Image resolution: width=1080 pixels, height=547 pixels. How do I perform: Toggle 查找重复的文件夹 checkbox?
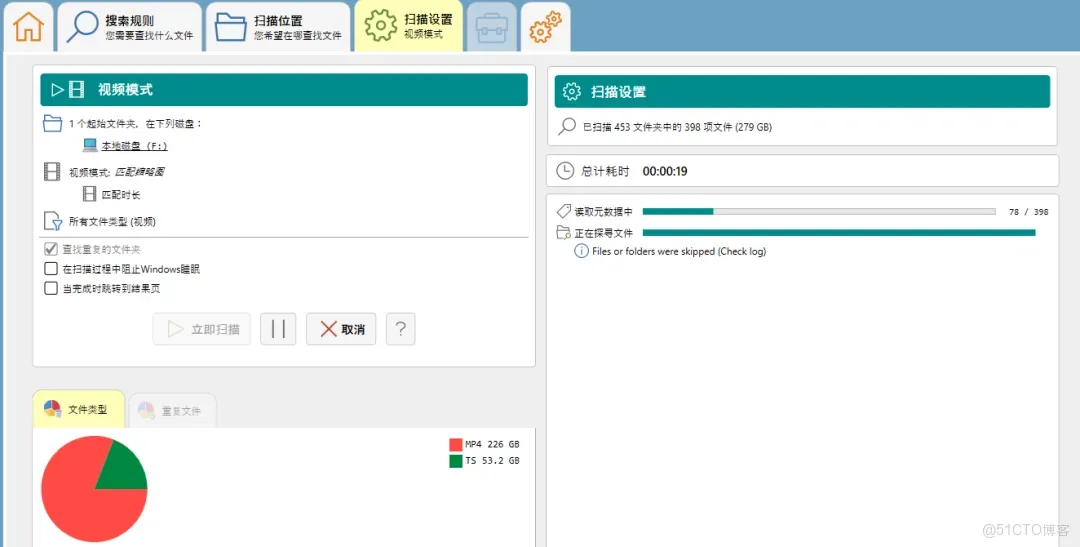pos(51,249)
